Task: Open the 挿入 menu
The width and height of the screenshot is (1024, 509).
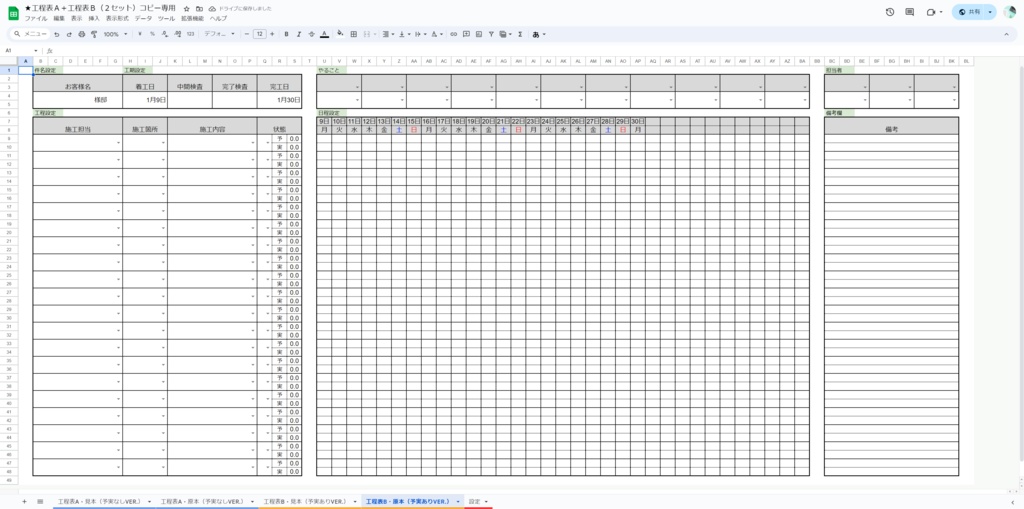Action: pyautogui.click(x=94, y=19)
